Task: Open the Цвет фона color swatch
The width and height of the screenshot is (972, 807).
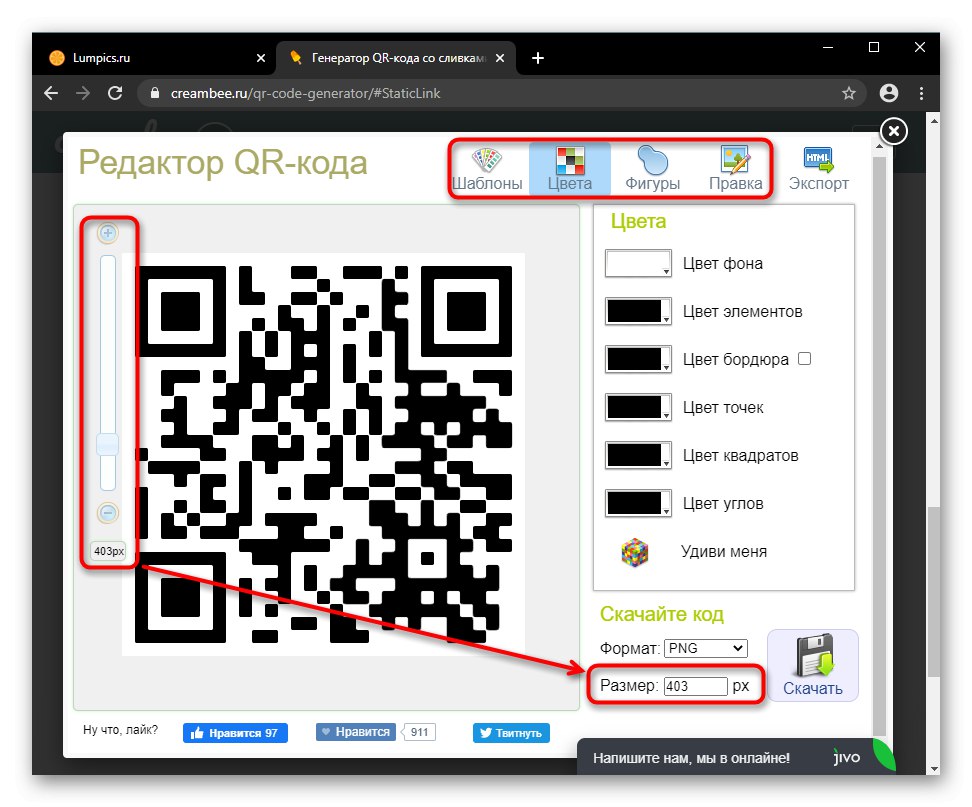Action: coord(638,263)
